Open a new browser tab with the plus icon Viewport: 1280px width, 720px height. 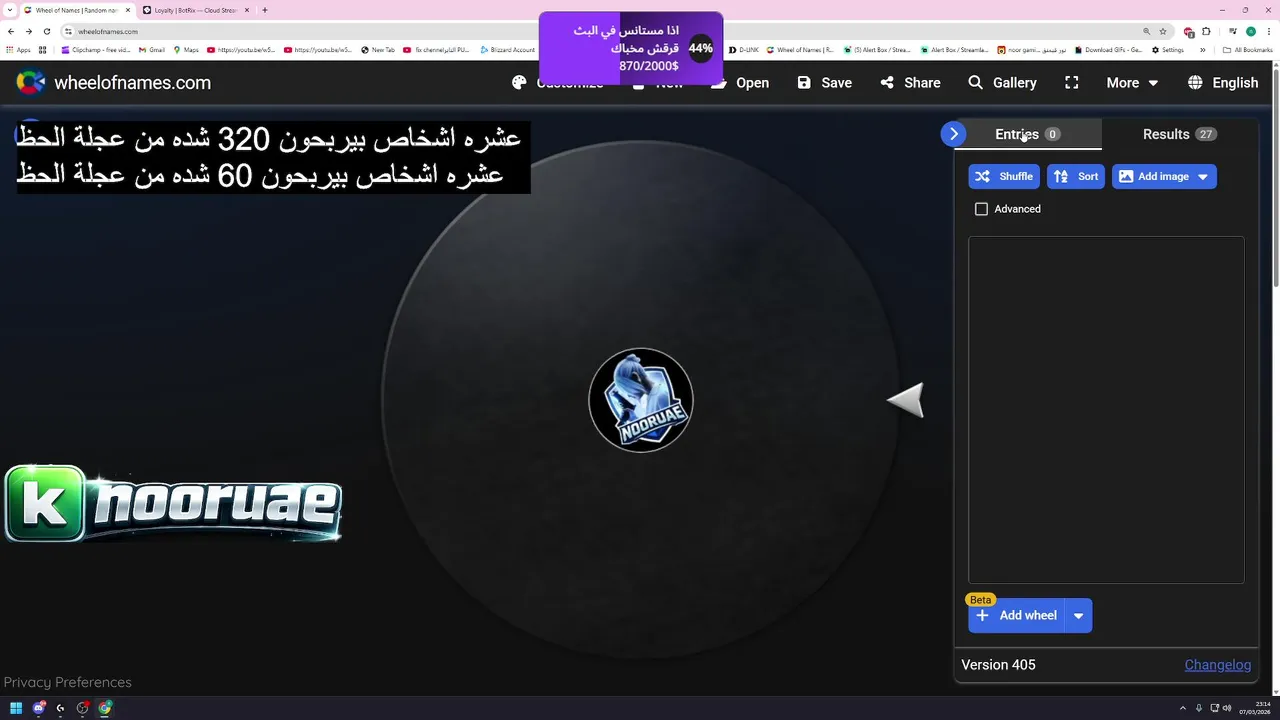265,10
